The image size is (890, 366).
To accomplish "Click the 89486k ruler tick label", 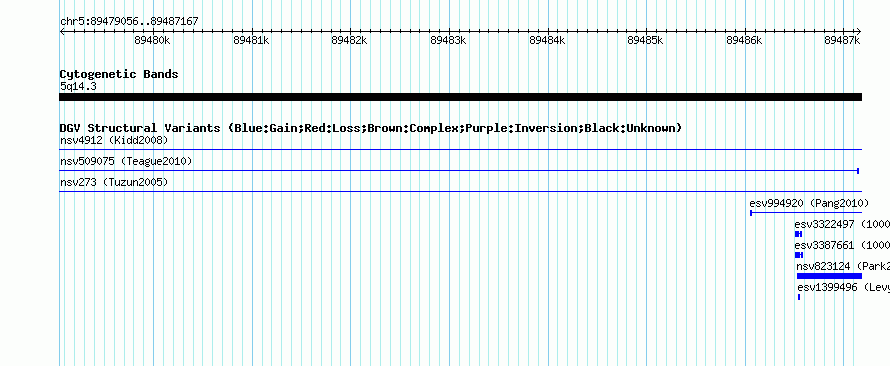I will point(744,40).
